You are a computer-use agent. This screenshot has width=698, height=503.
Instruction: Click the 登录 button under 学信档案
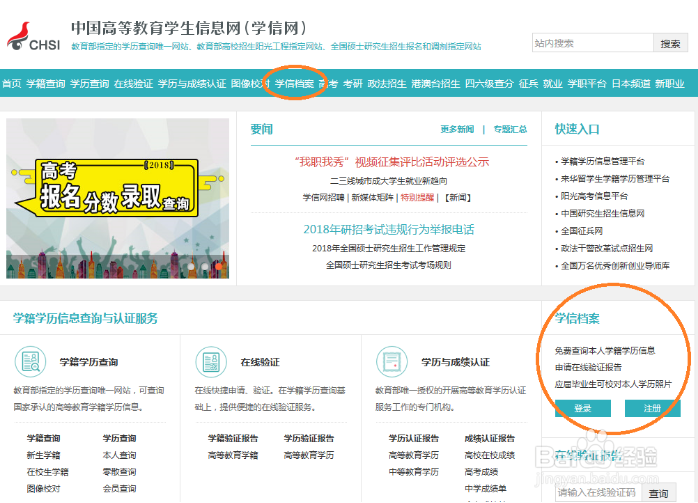click(583, 408)
